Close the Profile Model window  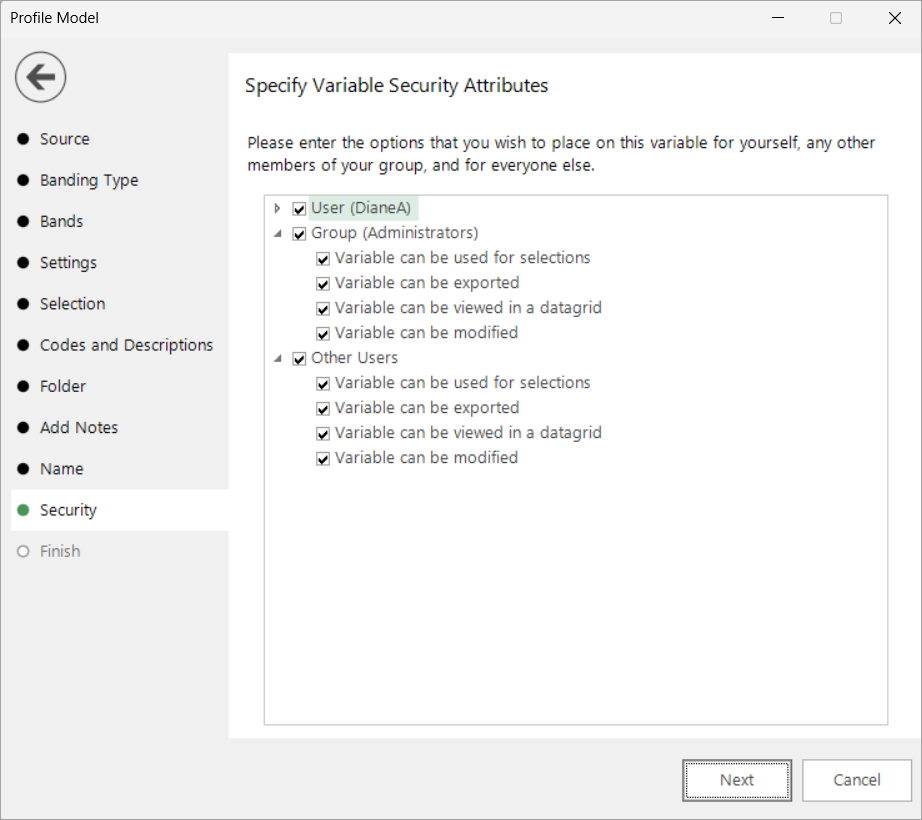(x=895, y=18)
